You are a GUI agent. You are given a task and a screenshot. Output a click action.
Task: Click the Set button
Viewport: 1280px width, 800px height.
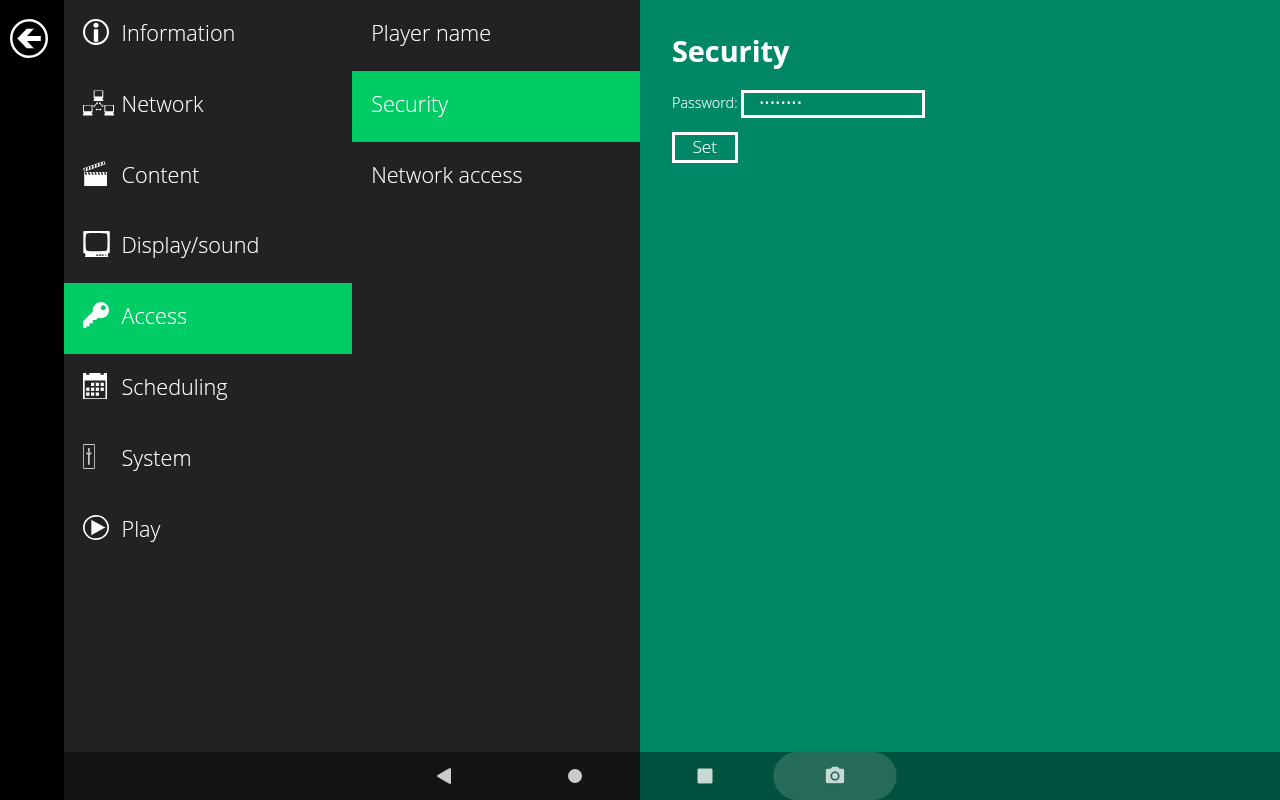pyautogui.click(x=705, y=147)
